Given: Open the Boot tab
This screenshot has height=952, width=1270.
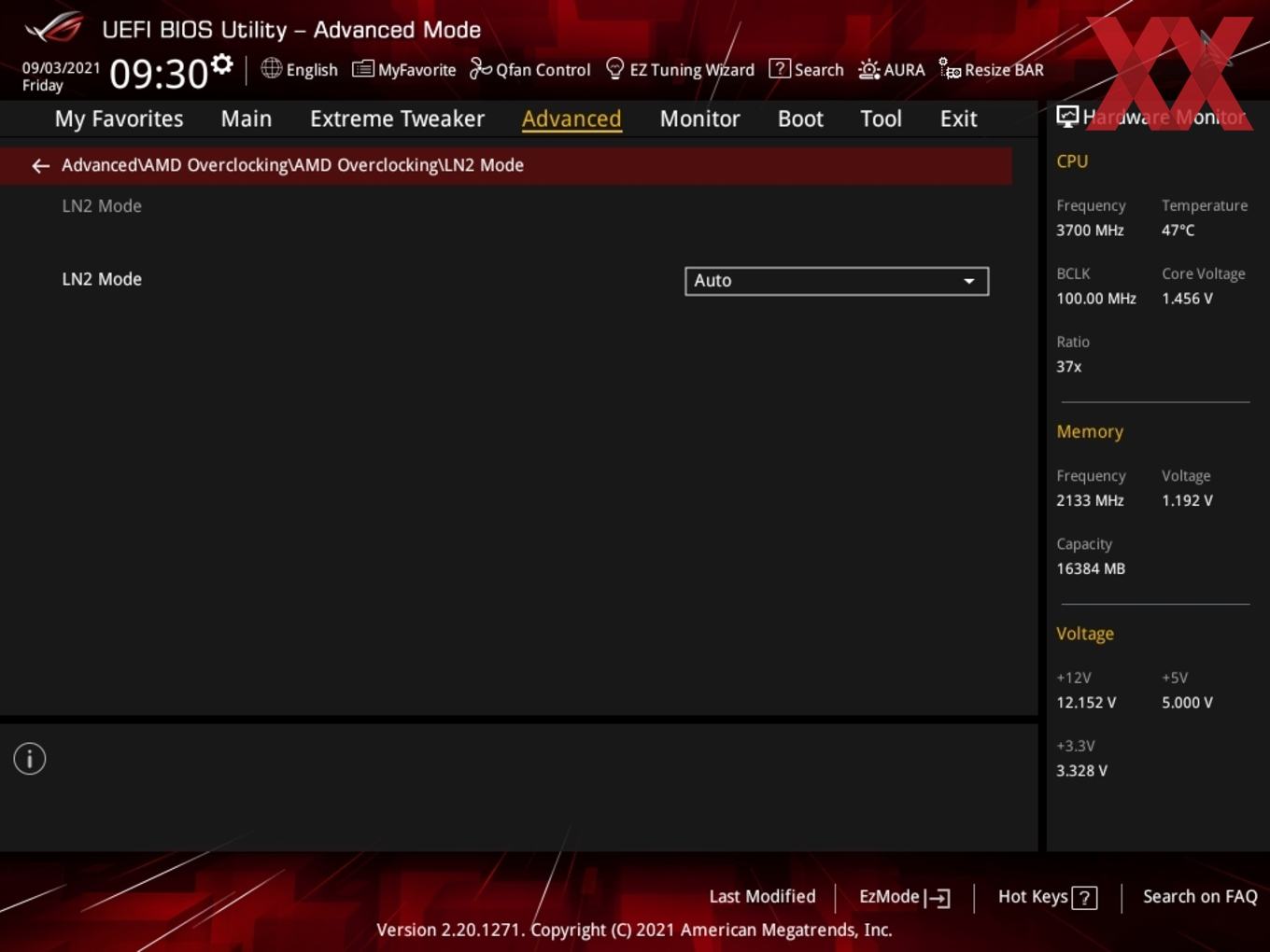Looking at the screenshot, I should 800,119.
